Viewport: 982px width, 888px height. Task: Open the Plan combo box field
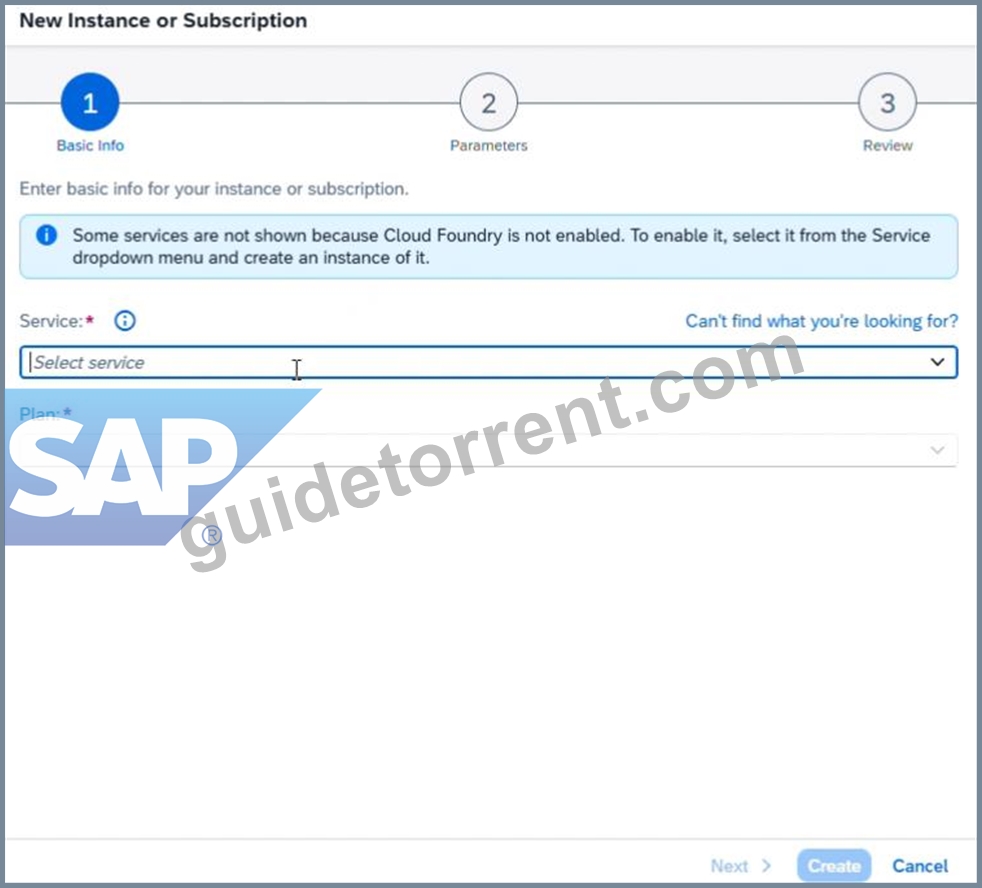pyautogui.click(x=488, y=450)
